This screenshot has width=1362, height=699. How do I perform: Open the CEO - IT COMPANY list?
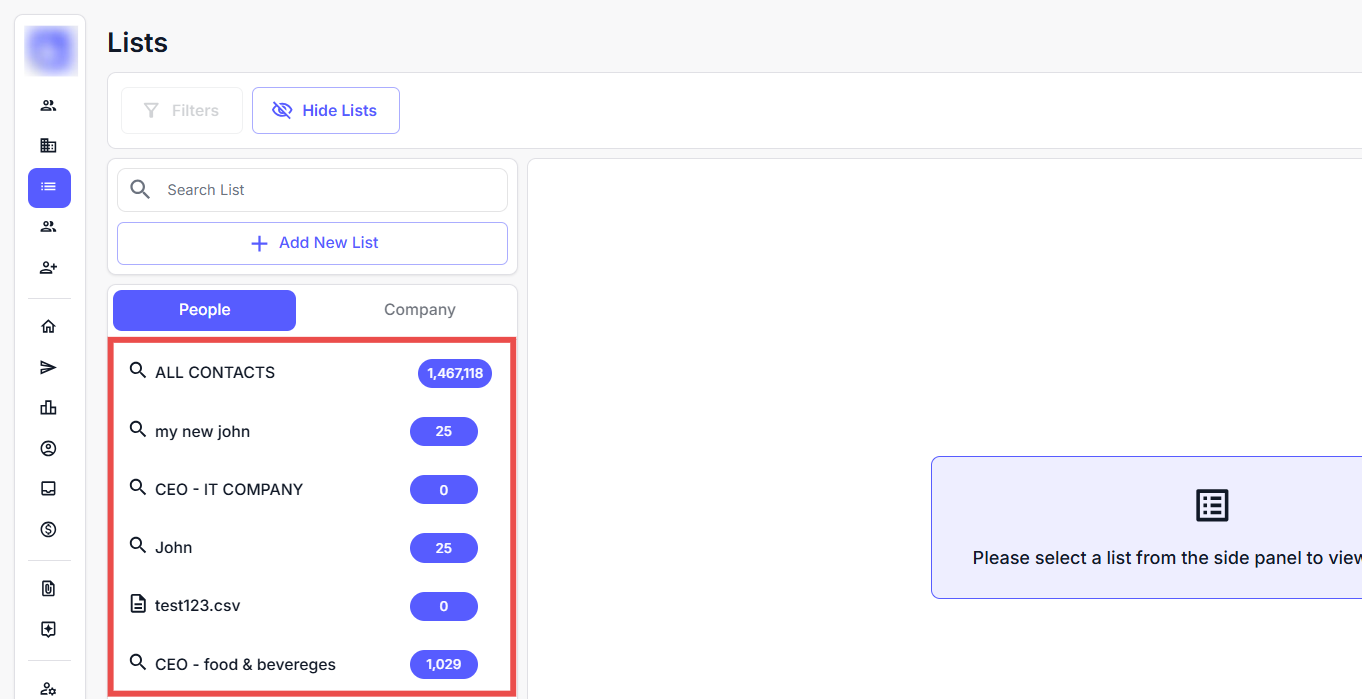(x=229, y=490)
